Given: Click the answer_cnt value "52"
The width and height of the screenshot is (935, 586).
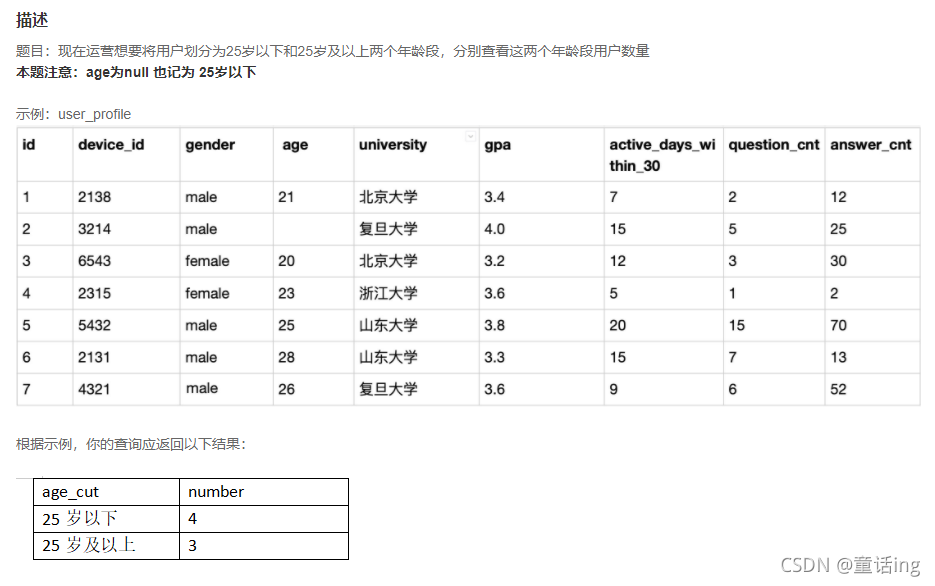Looking at the screenshot, I should (838, 389).
